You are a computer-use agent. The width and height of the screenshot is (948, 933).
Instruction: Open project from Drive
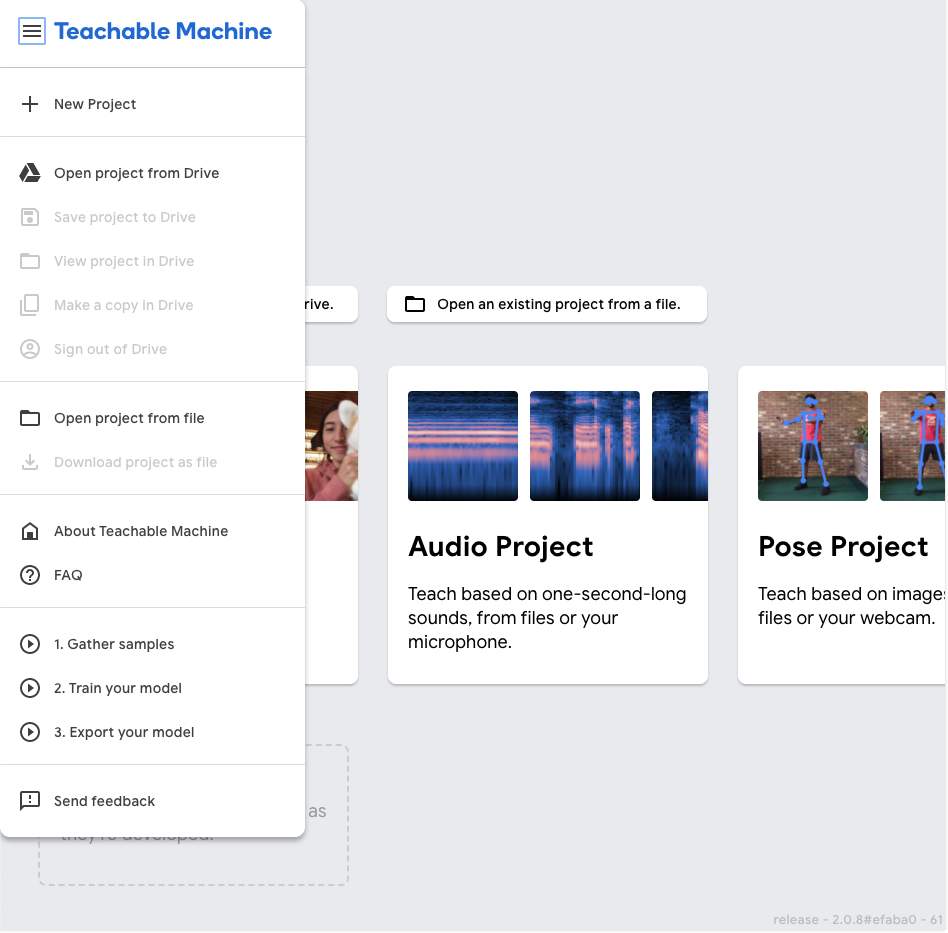pos(137,173)
